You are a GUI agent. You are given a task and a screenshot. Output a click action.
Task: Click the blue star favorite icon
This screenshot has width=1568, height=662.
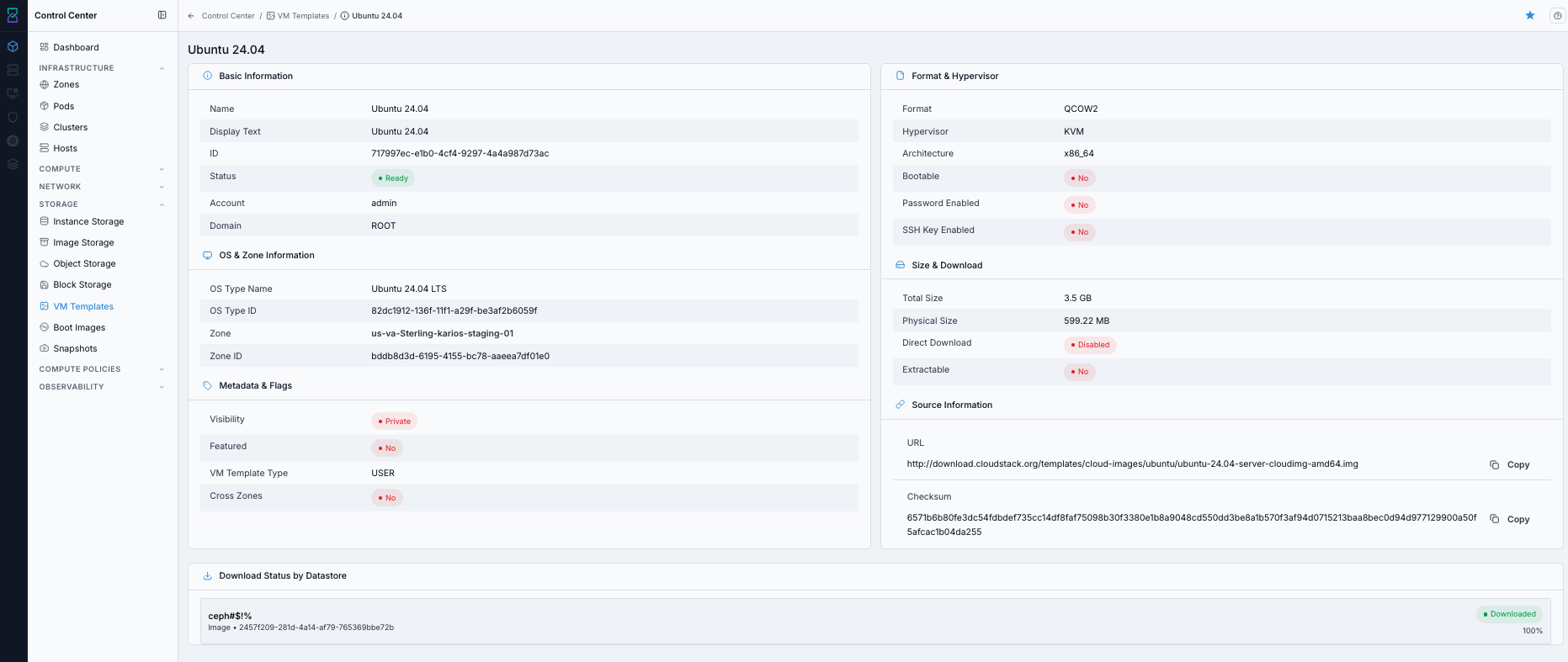click(x=1530, y=15)
